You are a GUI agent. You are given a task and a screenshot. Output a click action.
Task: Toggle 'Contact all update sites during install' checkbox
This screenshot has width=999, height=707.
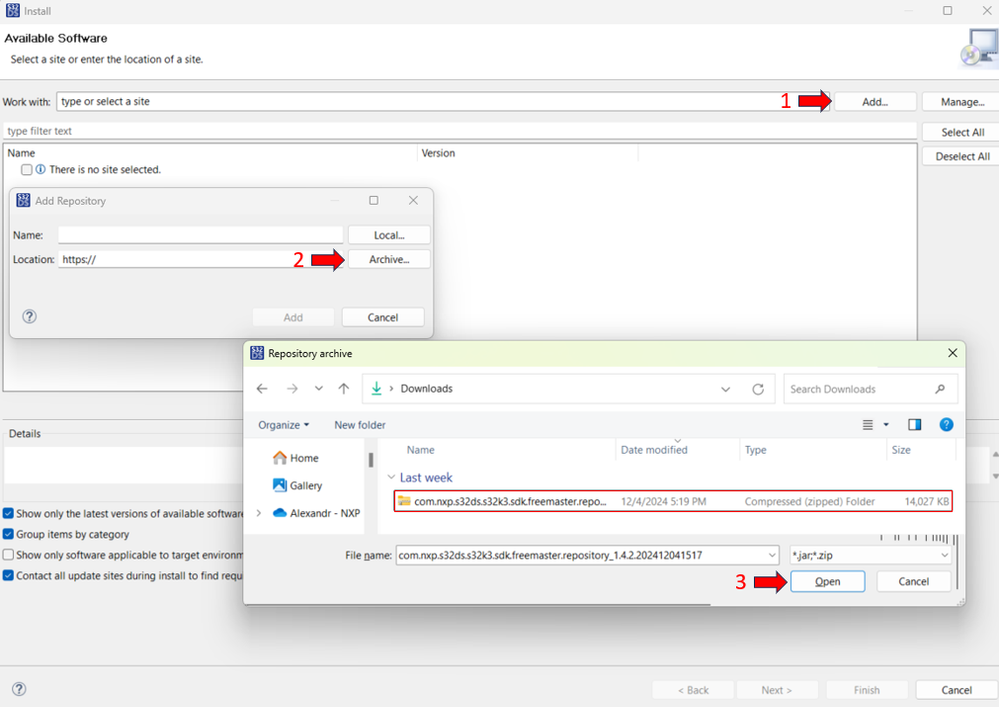(x=8, y=576)
